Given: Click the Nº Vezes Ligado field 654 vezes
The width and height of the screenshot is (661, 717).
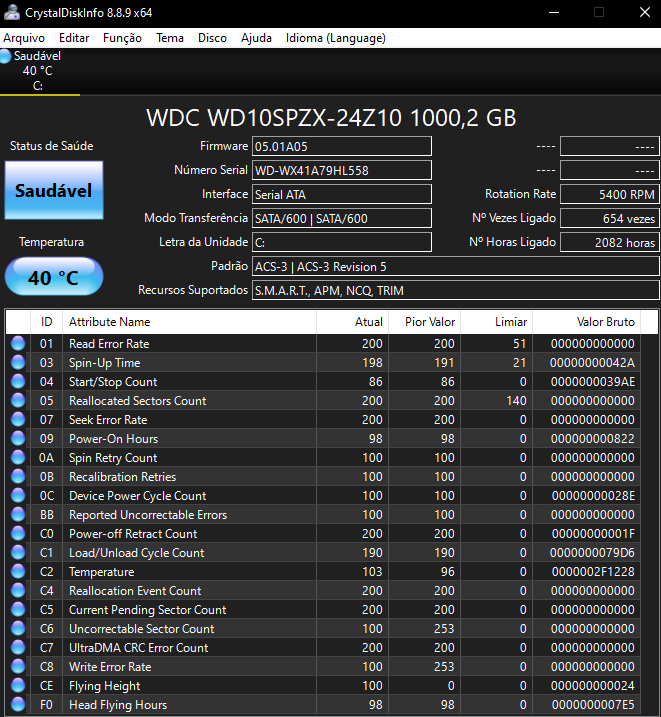Looking at the screenshot, I should coord(610,219).
